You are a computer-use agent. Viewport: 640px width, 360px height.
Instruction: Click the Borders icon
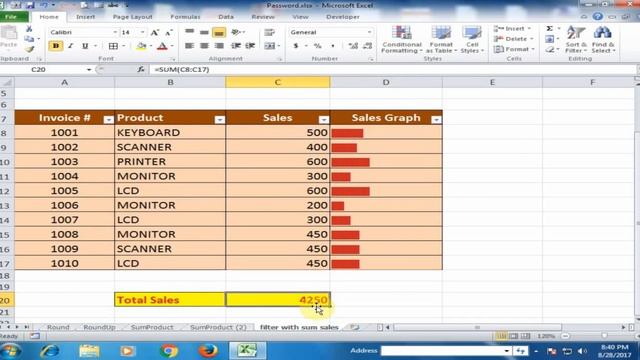[113, 46]
